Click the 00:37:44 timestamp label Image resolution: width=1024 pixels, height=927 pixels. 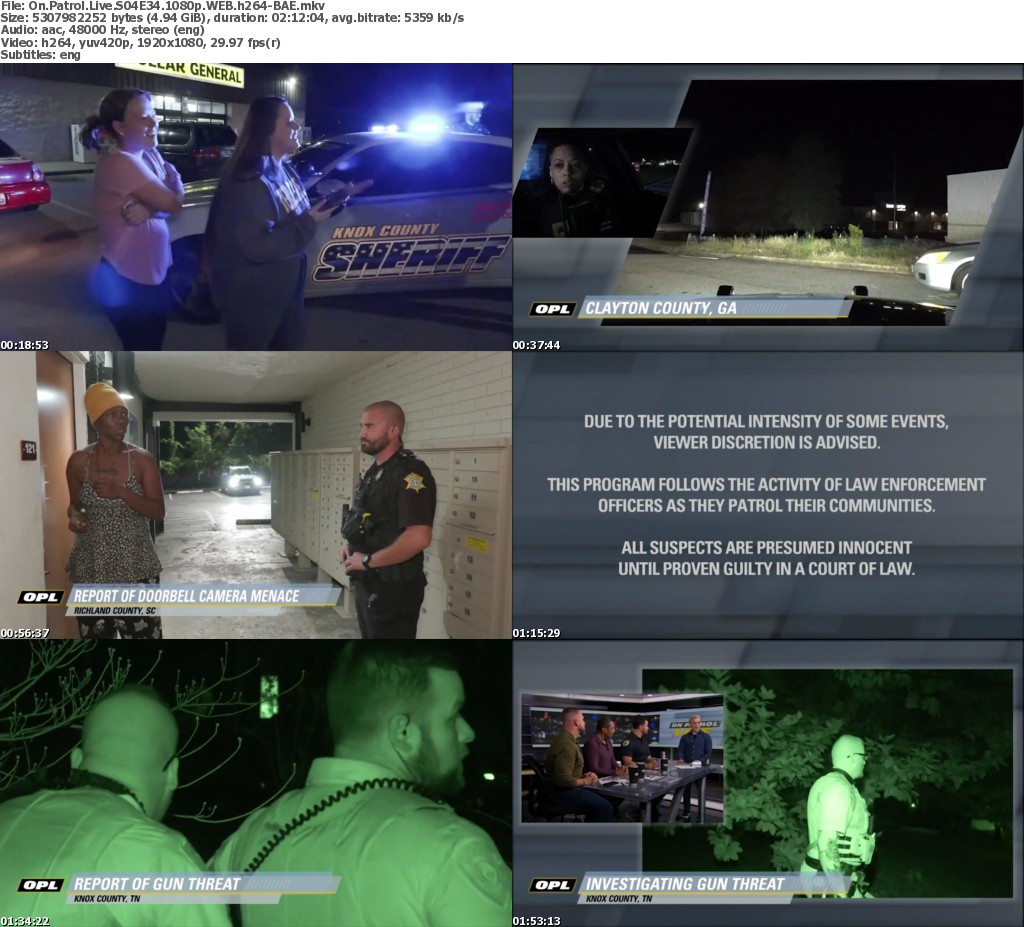coord(536,345)
